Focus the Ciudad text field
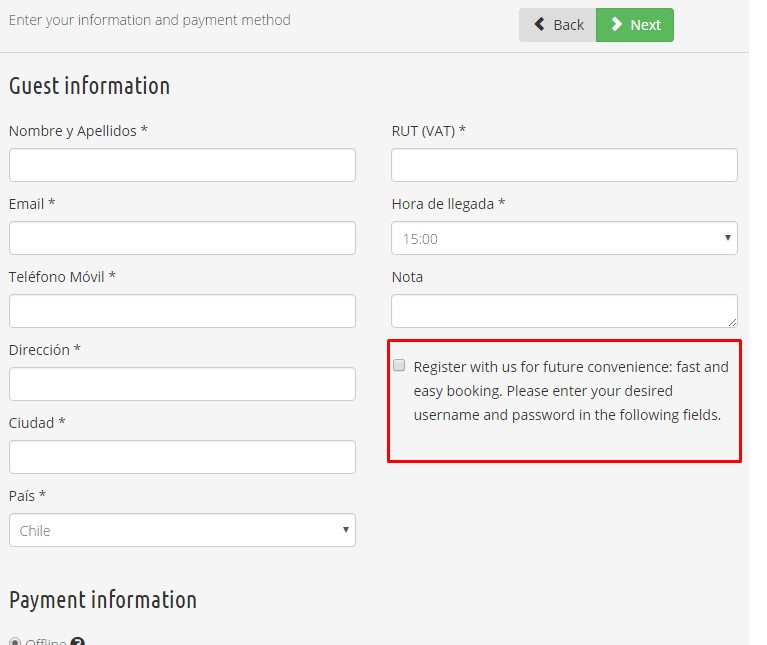Screen dimensions: 767x645 click(x=182, y=457)
